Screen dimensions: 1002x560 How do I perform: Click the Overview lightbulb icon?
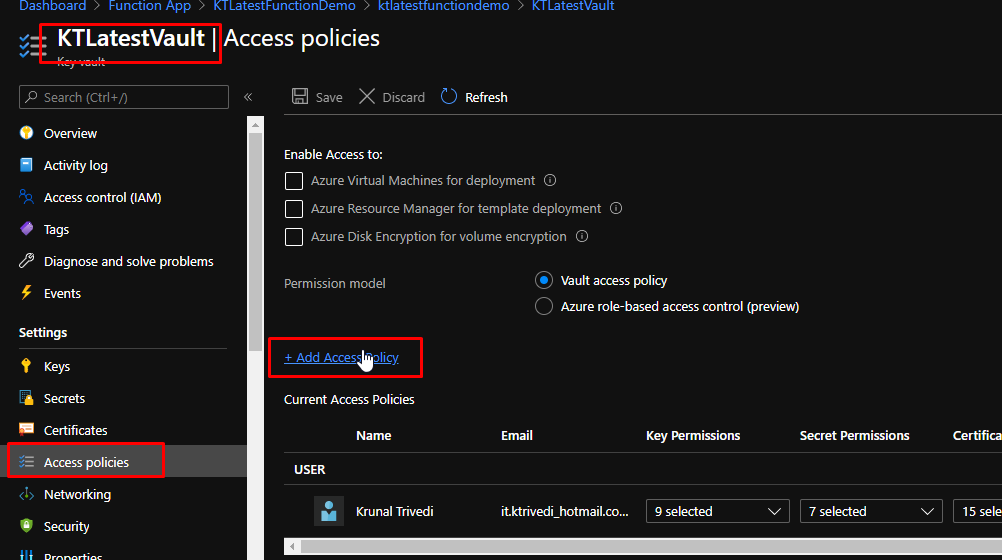26,133
